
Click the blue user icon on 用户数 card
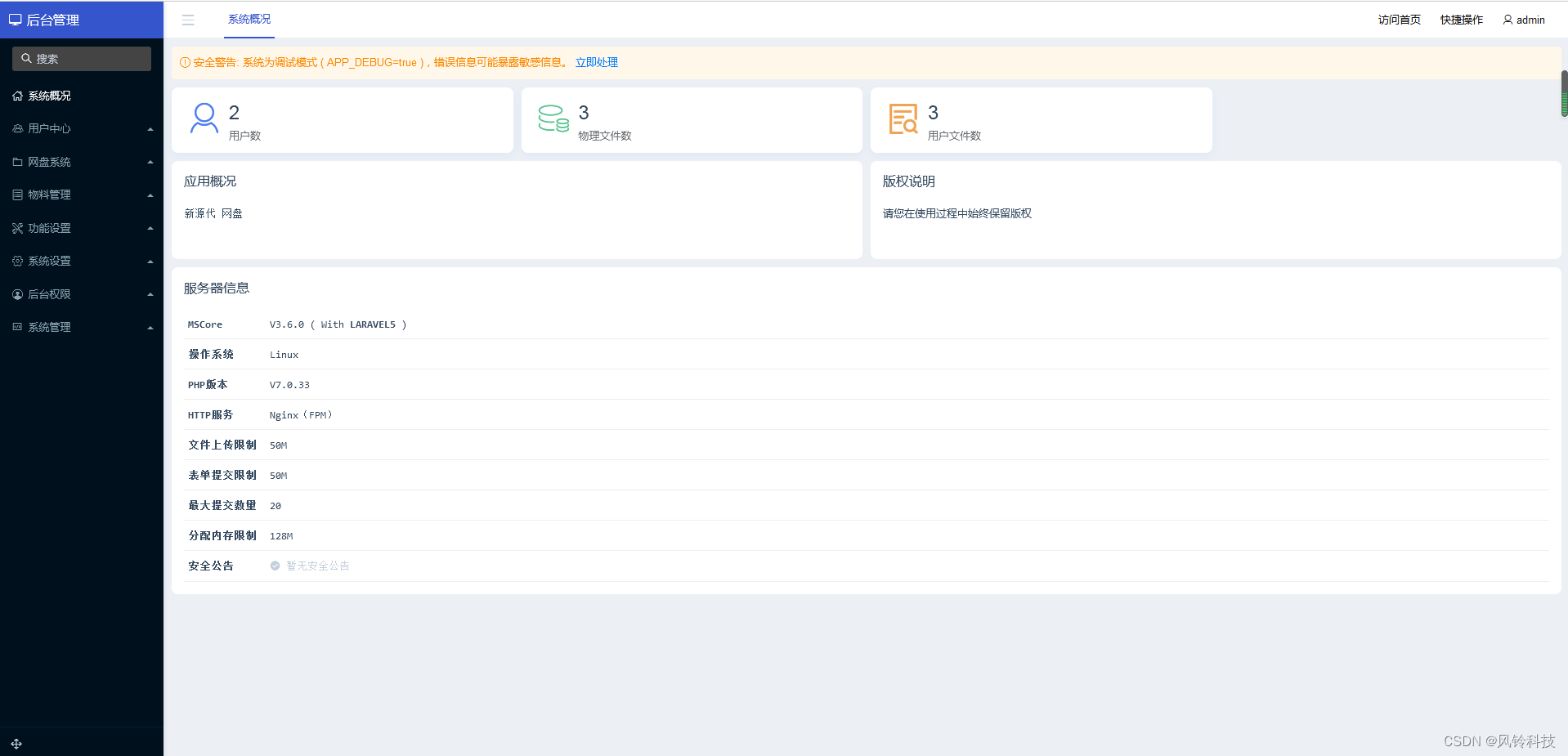[204, 118]
